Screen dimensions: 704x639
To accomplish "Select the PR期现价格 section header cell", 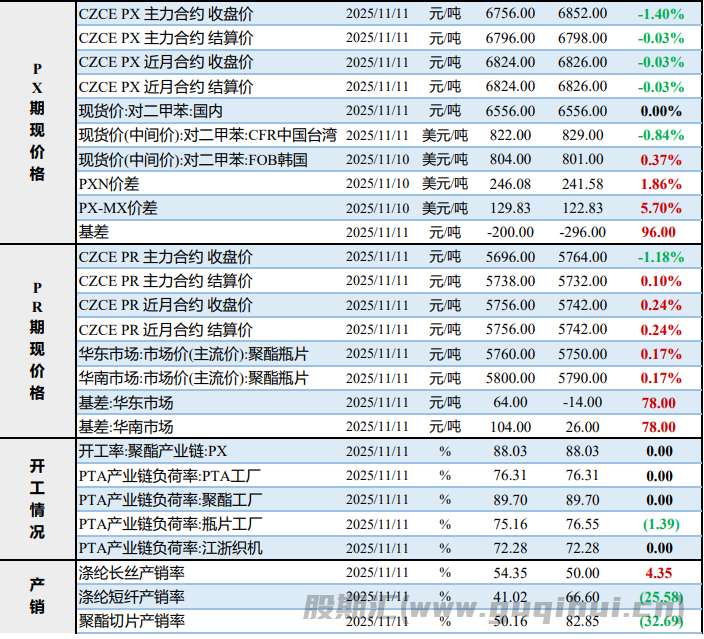I will (x=37, y=340).
